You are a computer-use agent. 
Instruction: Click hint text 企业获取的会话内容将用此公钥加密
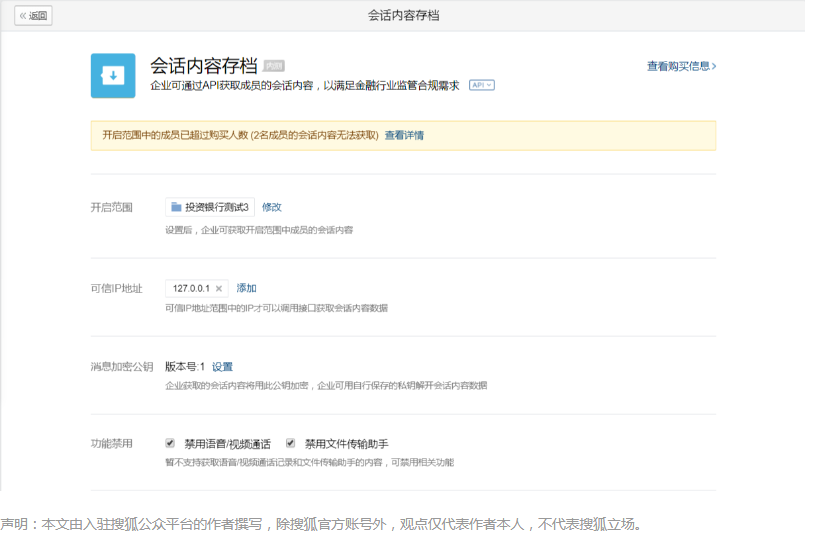(237, 385)
